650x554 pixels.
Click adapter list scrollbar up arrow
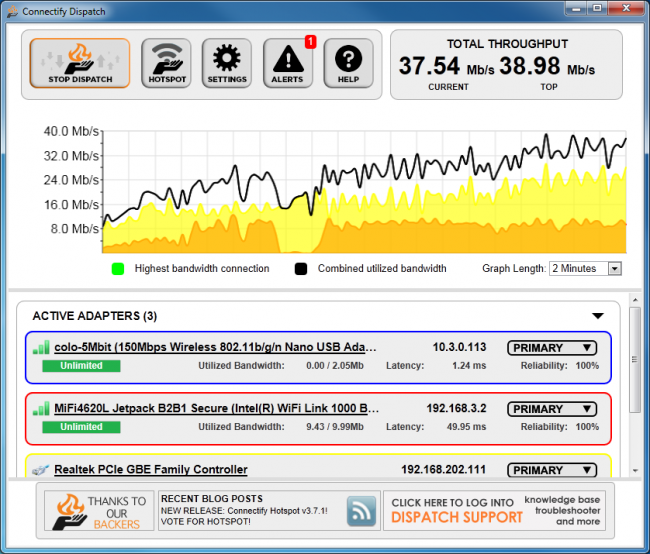(635, 299)
